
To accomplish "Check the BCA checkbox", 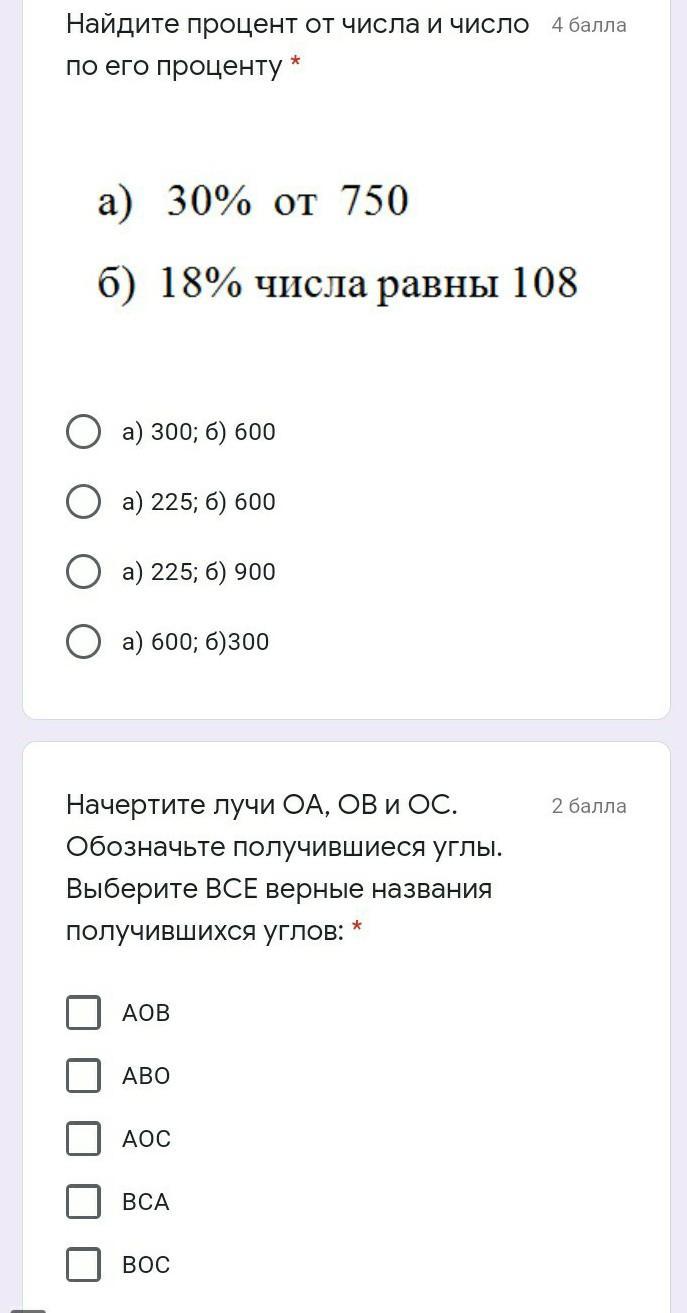I will click(x=83, y=1201).
